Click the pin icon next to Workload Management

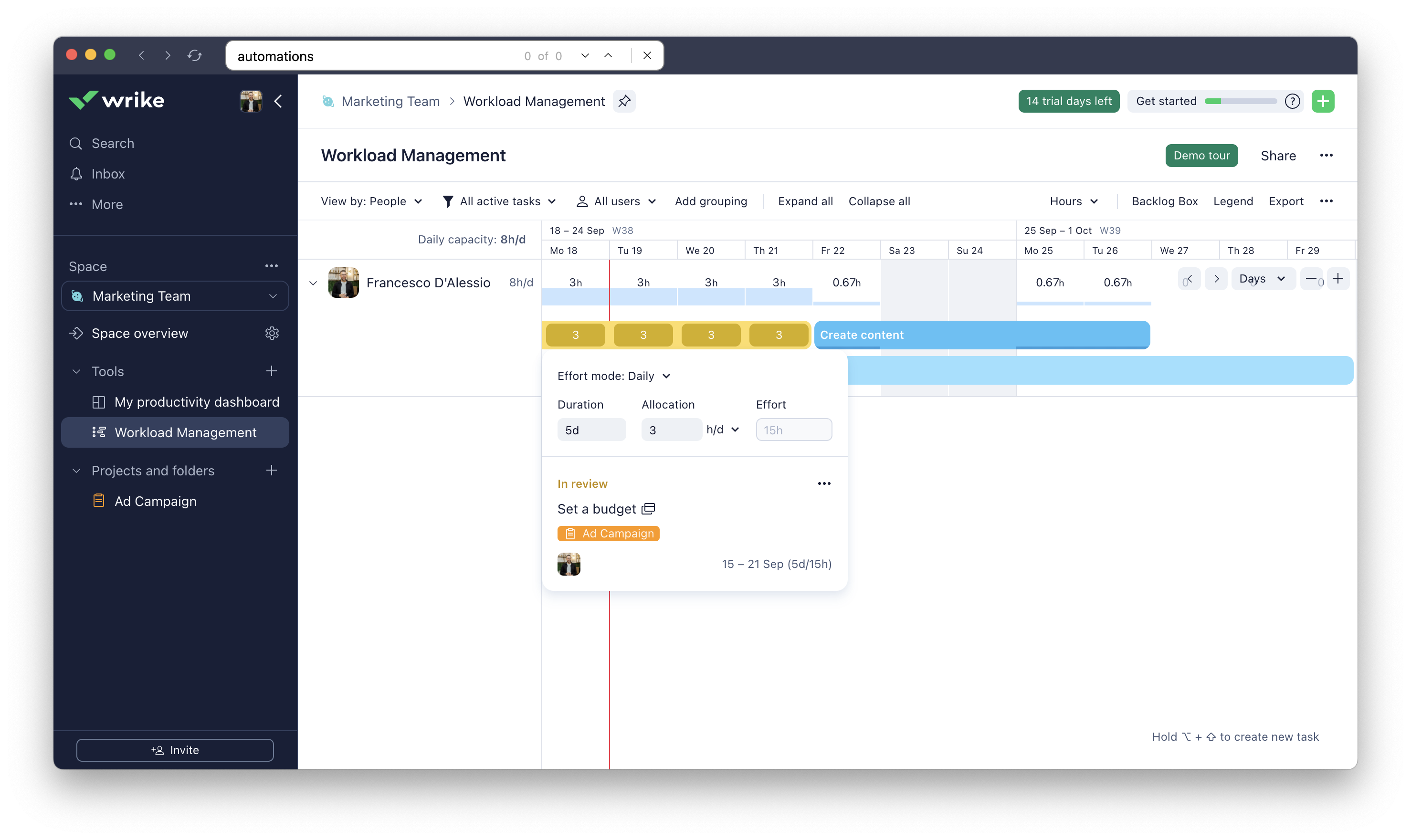tap(623, 101)
